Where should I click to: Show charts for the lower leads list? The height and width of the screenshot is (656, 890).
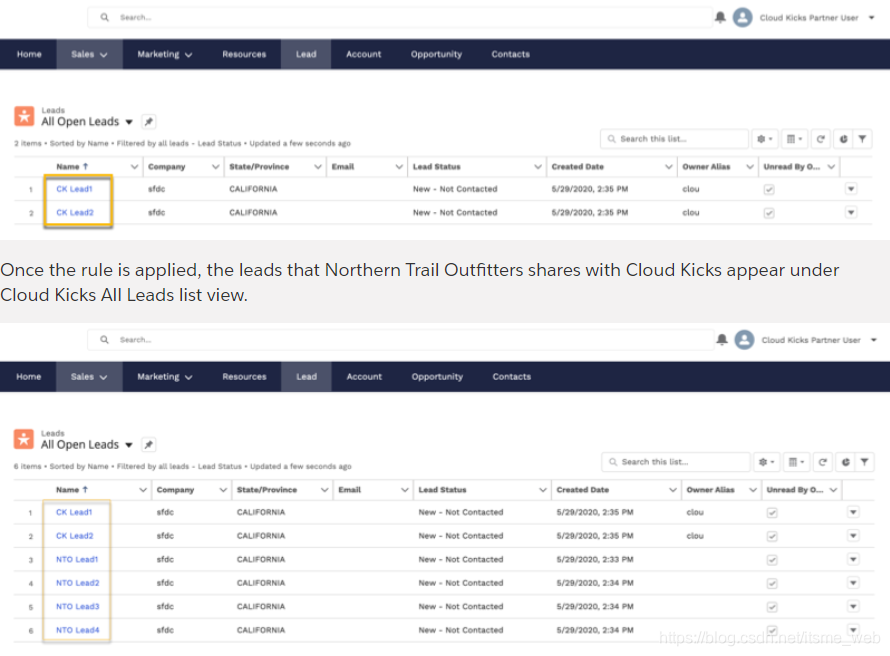(x=845, y=462)
